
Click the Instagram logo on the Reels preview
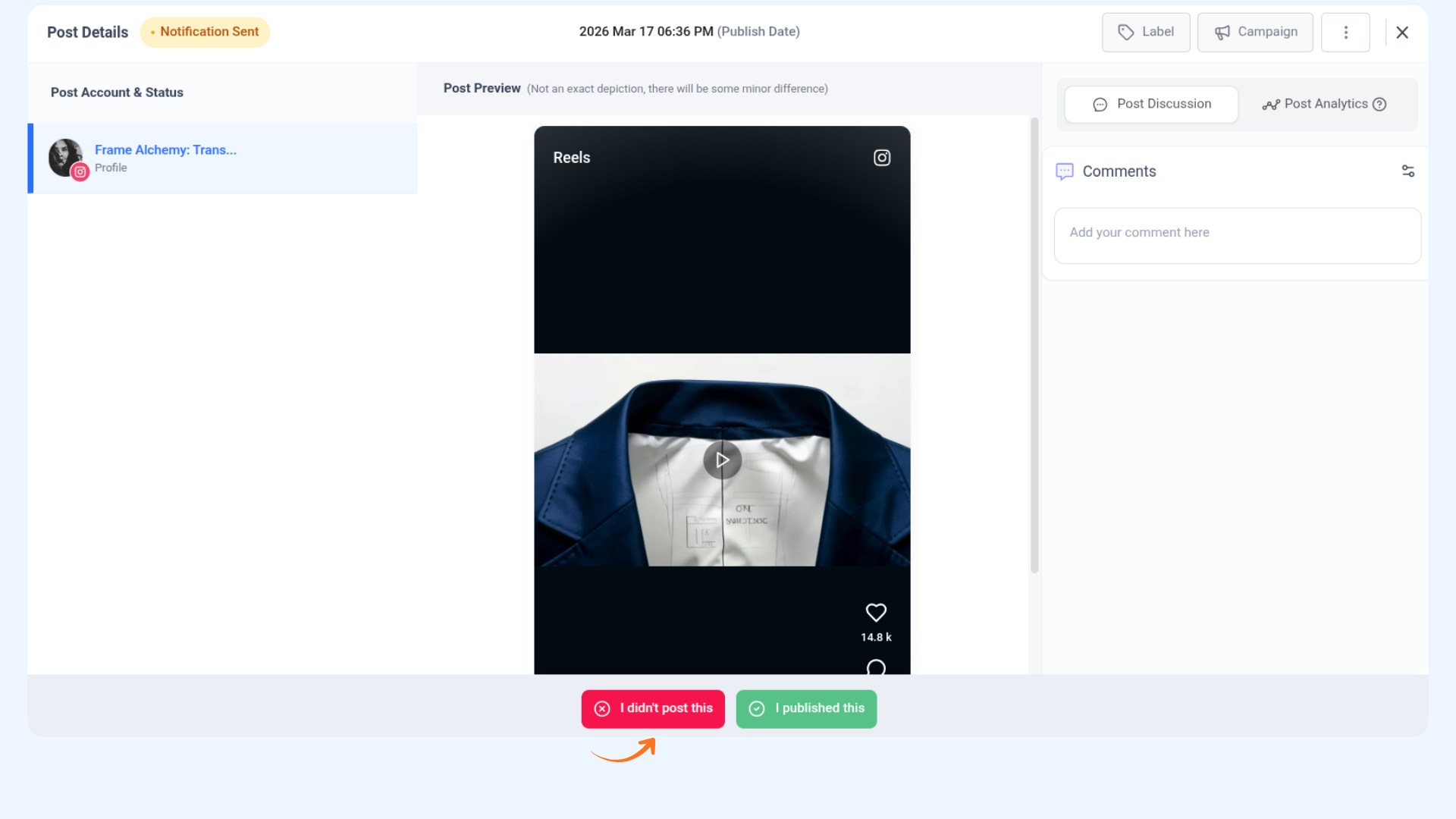click(882, 158)
